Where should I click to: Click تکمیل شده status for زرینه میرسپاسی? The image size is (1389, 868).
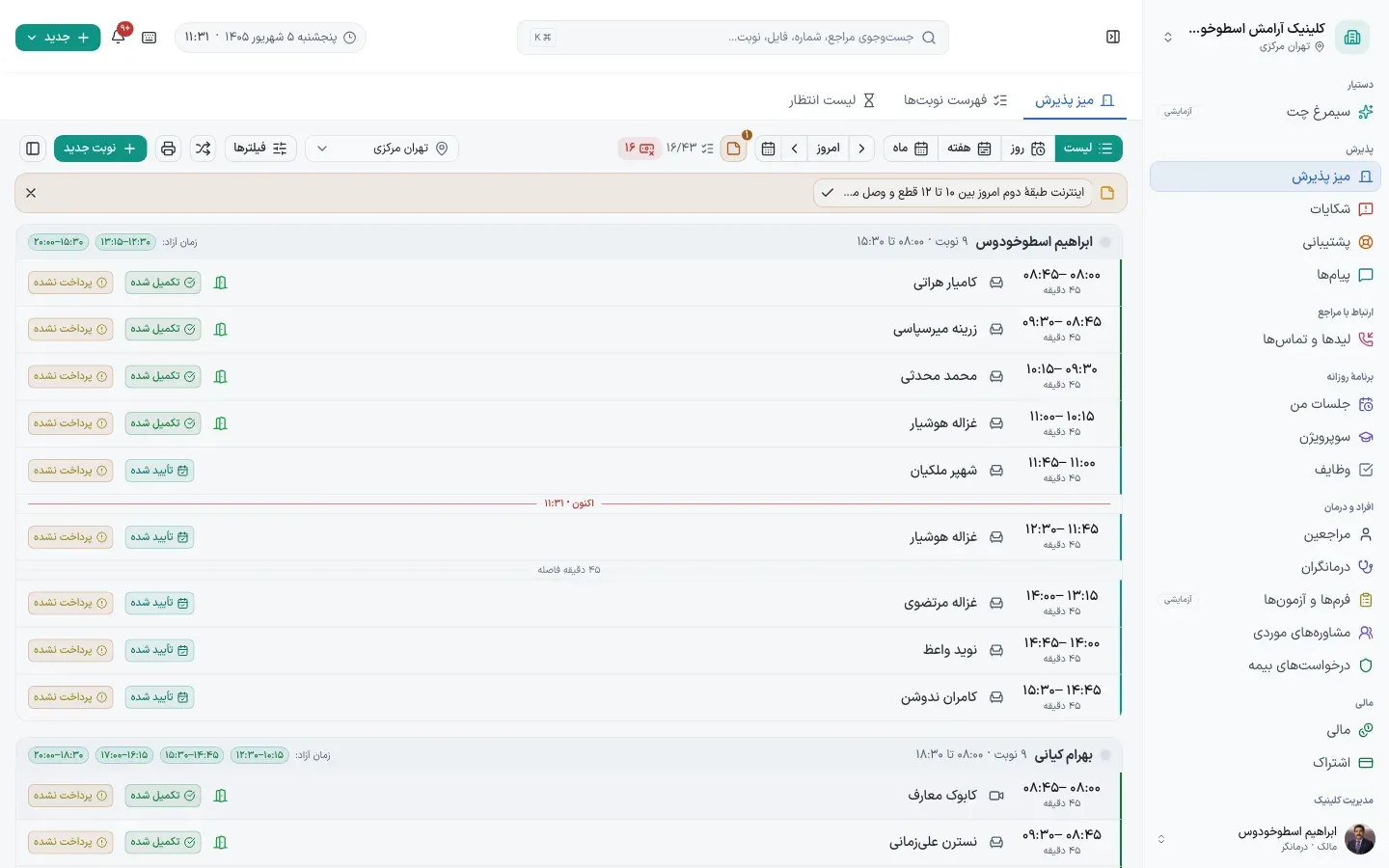click(163, 329)
